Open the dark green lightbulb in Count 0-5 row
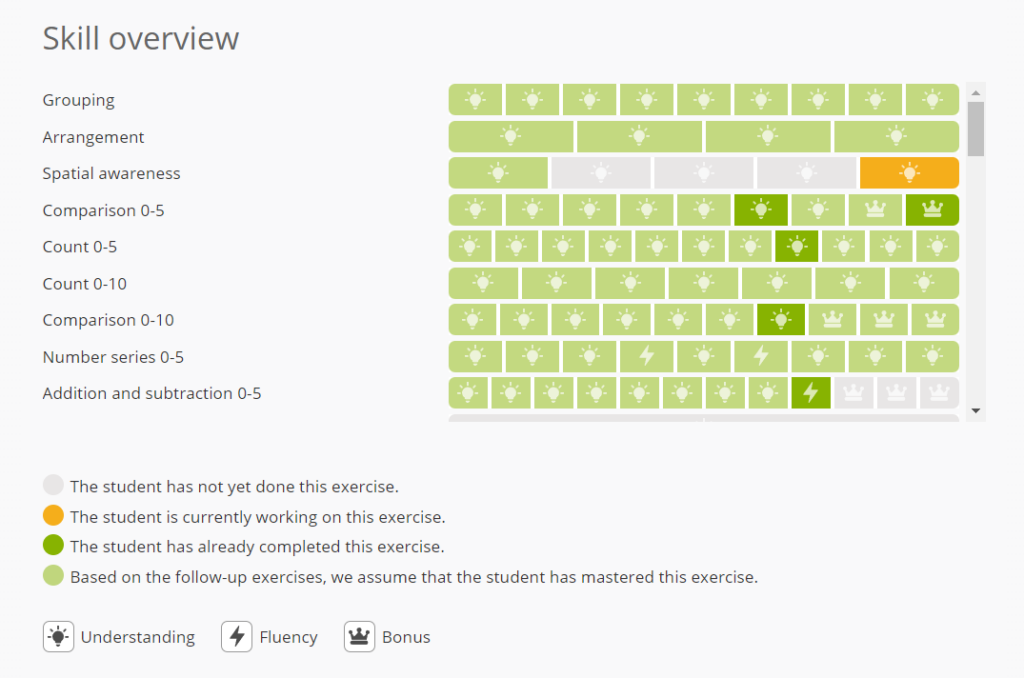The height and width of the screenshot is (678, 1024). click(x=796, y=246)
